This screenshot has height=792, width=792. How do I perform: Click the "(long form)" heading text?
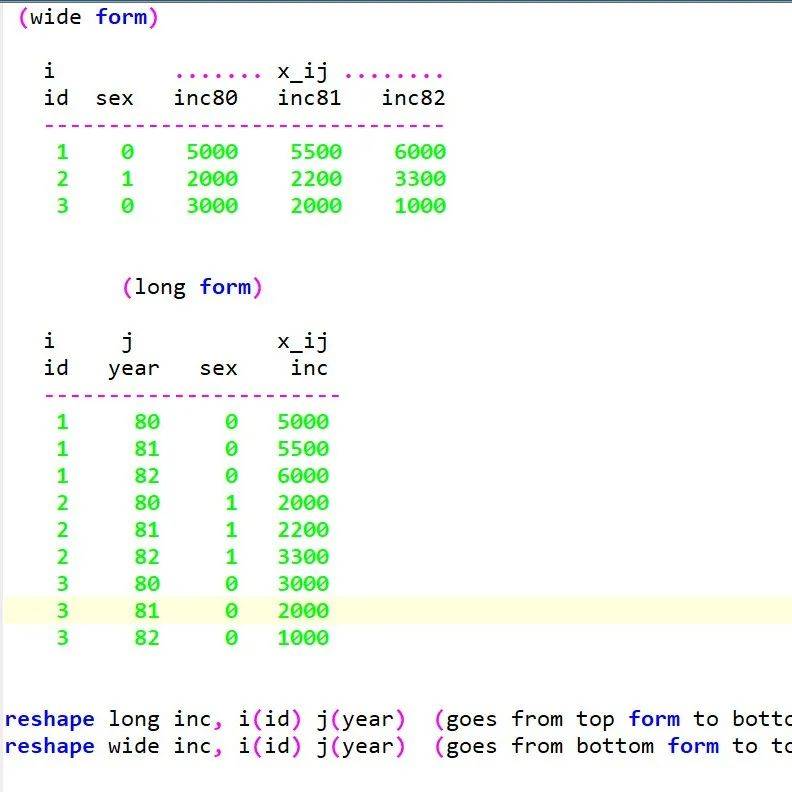pos(192,287)
